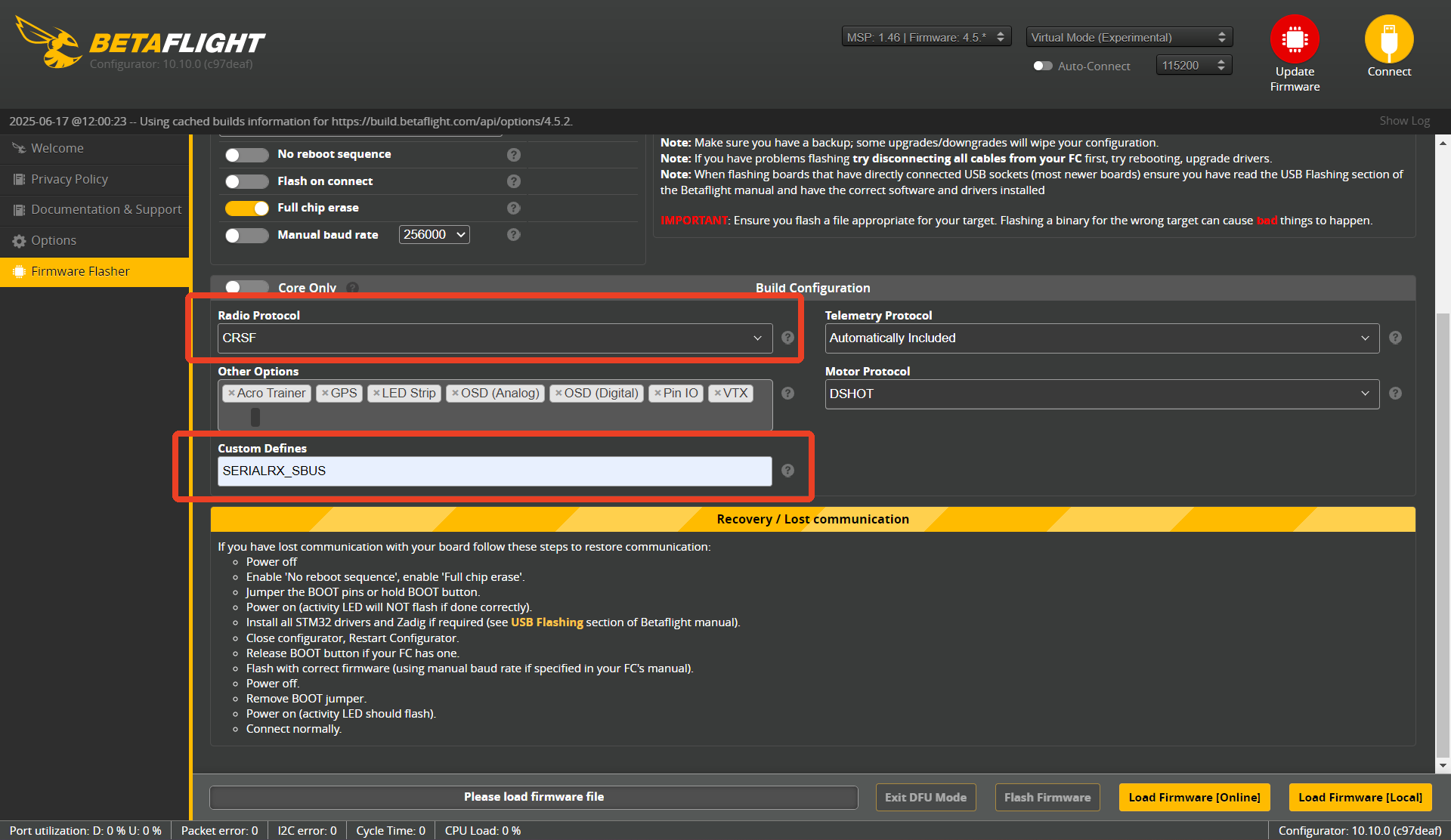Image resolution: width=1451 pixels, height=840 pixels.
Task: Toggle the Auto-Connect switch
Action: 1043,66
